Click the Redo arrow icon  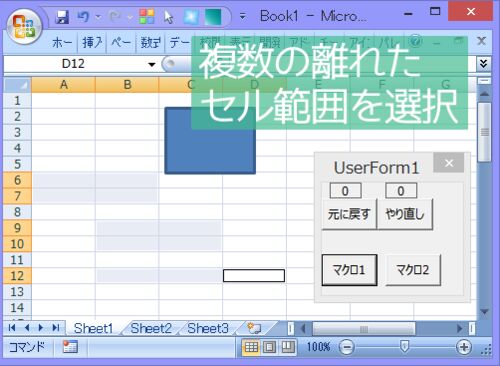(x=115, y=17)
